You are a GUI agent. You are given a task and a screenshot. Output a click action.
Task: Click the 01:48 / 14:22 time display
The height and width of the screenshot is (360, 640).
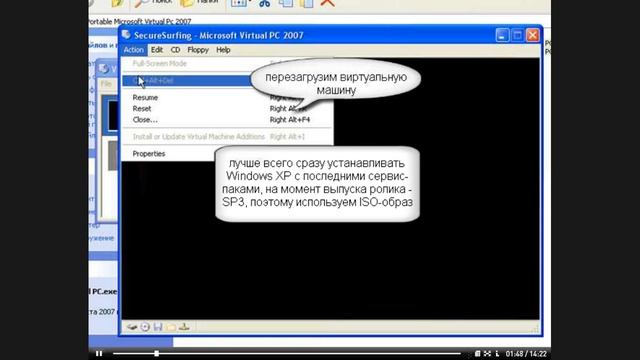[526, 353]
